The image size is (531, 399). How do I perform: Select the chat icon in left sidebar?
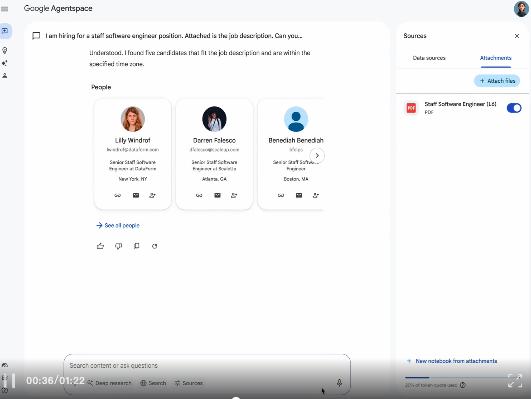pyautogui.click(x=5, y=31)
